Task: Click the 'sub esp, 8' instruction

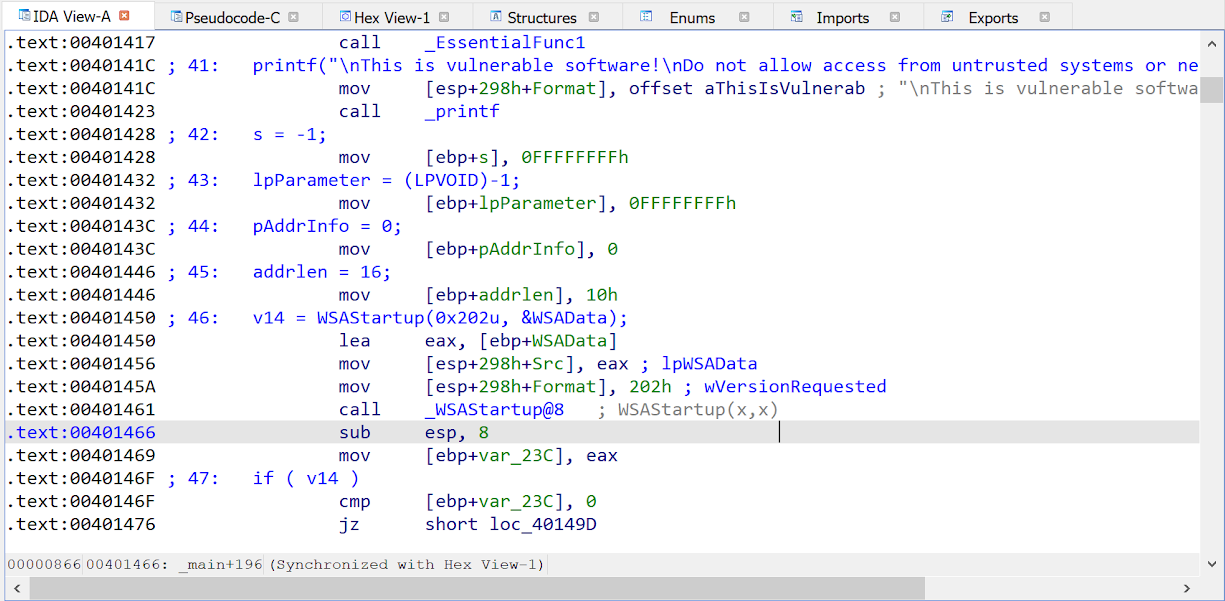Action: (x=414, y=433)
